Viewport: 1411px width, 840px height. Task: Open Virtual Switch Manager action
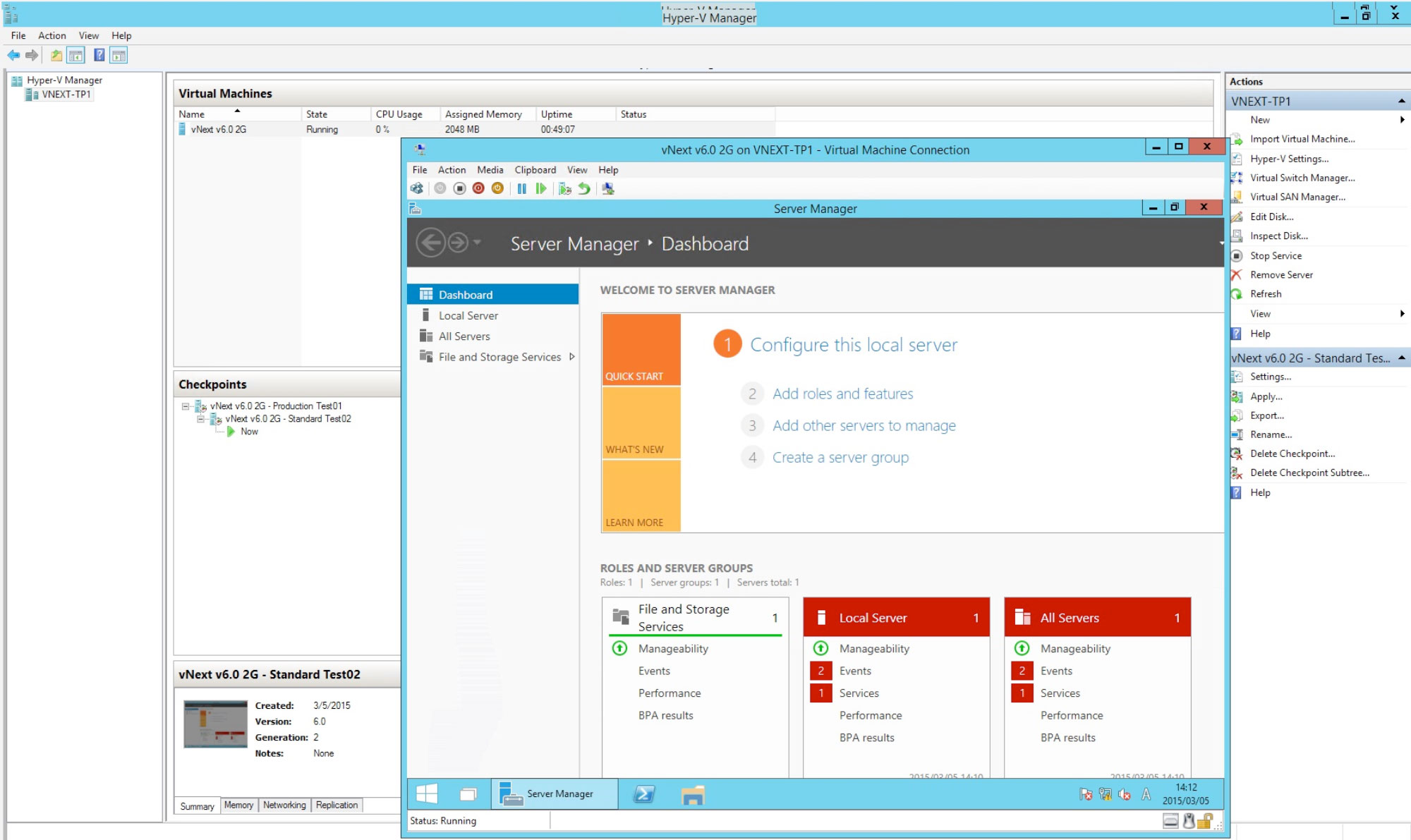pos(1302,178)
